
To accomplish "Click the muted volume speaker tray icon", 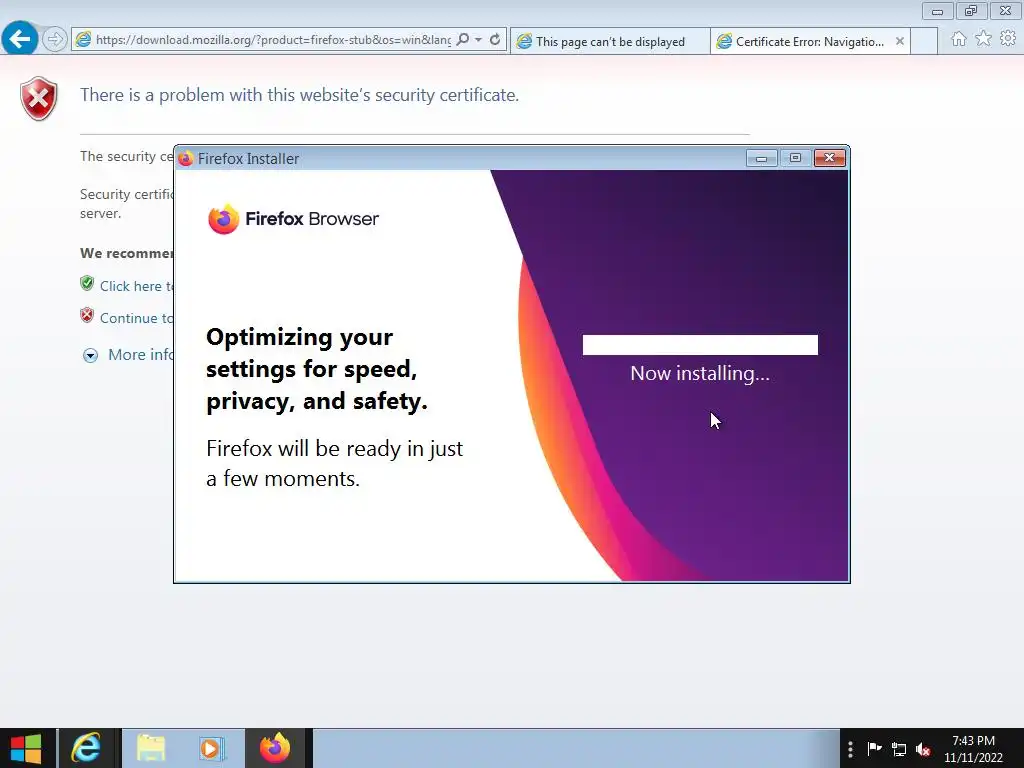I will pos(923,749).
